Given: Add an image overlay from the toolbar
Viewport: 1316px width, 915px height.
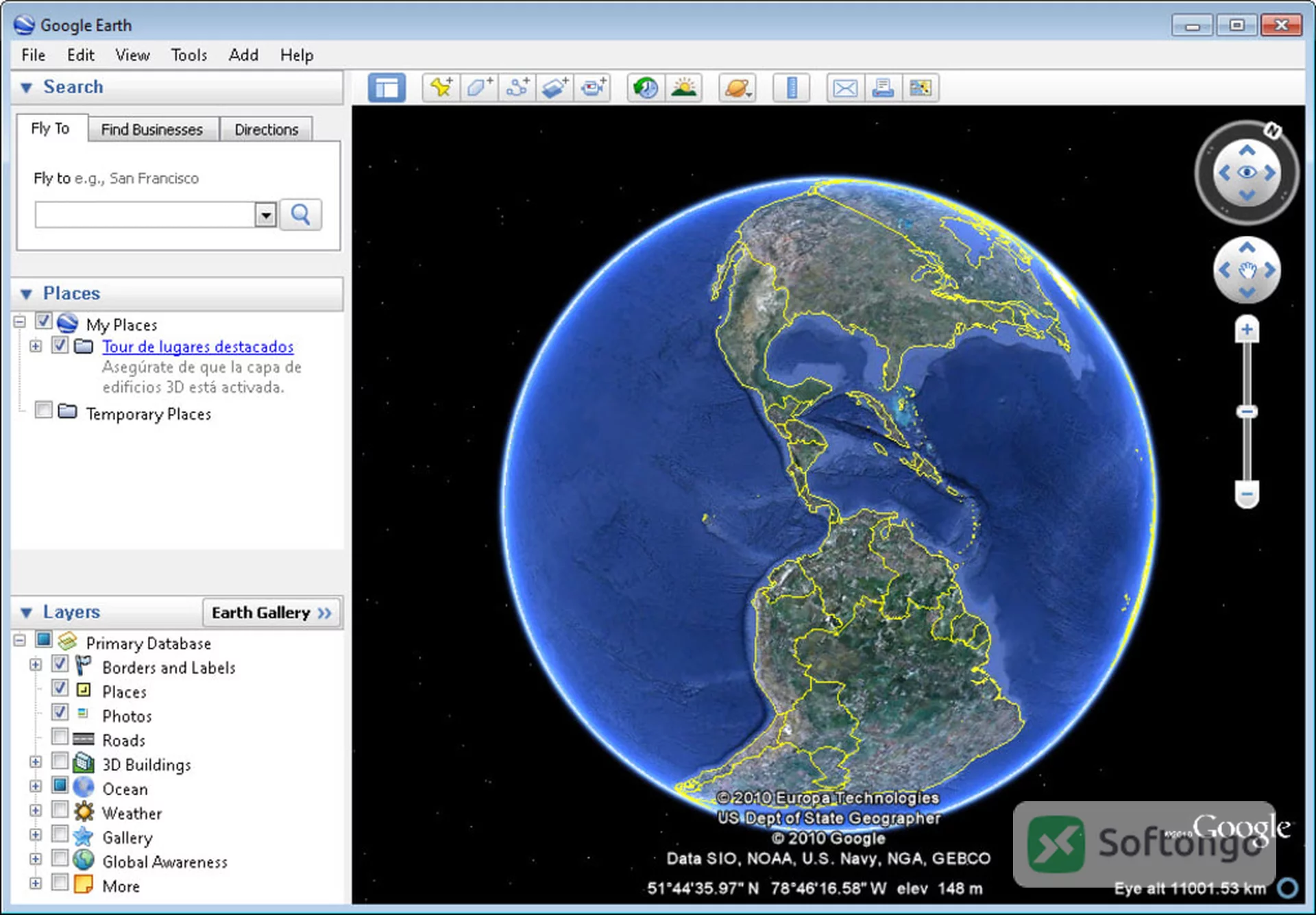Looking at the screenshot, I should 555,88.
